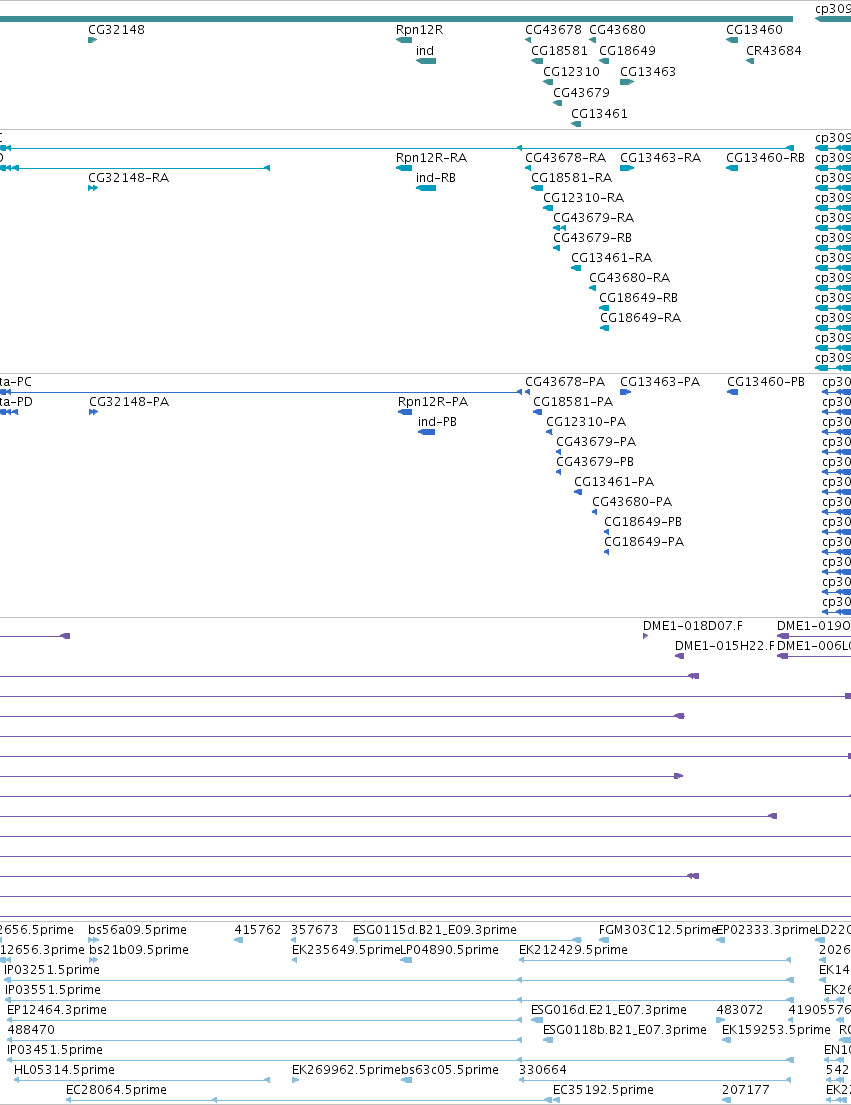The height and width of the screenshot is (1105, 851).
Task: Click feature label 415762
Action: coord(258,930)
